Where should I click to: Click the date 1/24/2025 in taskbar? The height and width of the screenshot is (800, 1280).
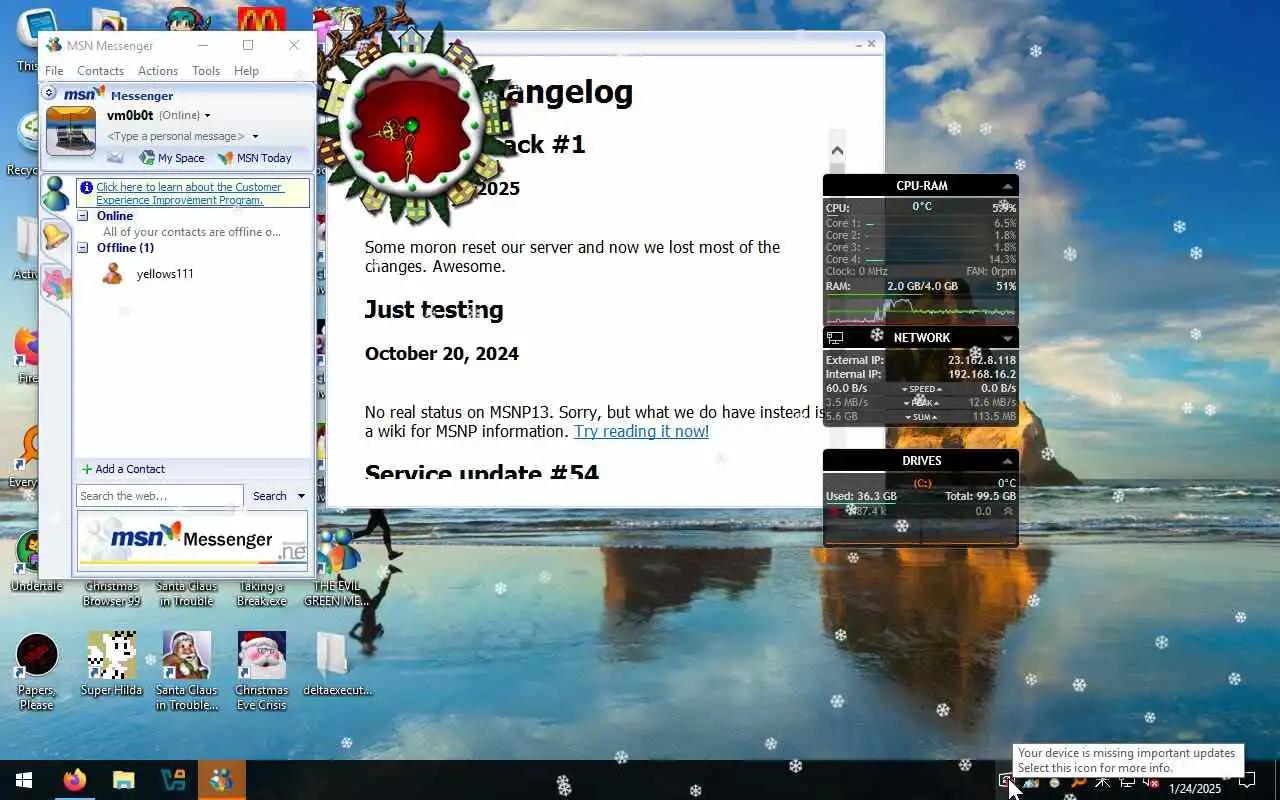tap(1195, 789)
